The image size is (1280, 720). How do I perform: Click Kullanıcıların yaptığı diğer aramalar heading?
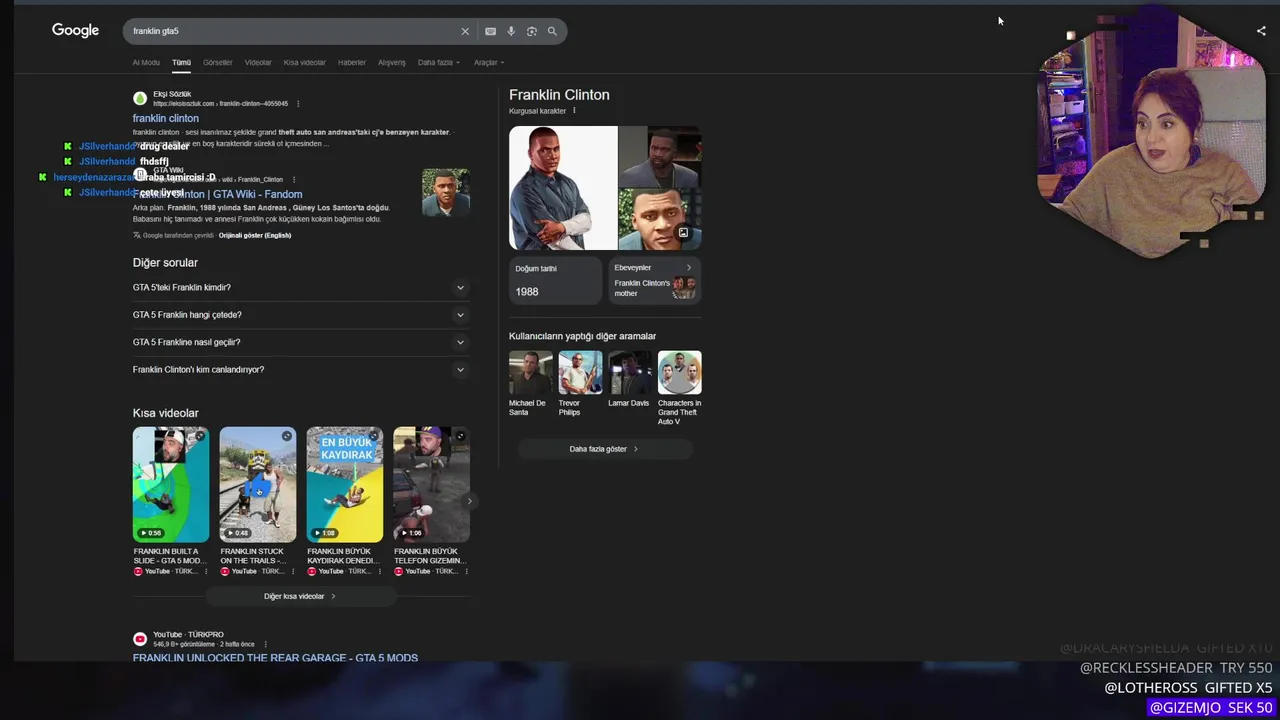pyautogui.click(x=582, y=336)
